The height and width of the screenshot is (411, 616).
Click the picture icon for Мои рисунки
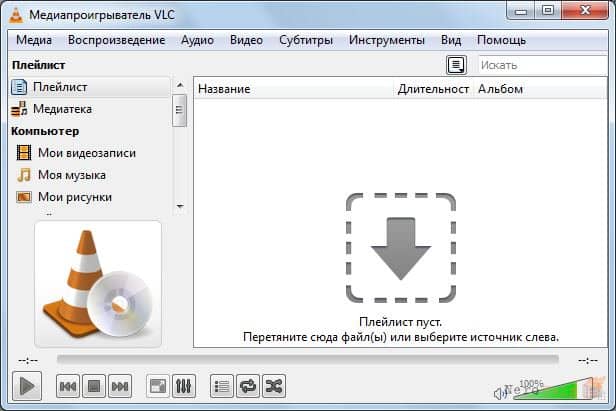(24, 197)
